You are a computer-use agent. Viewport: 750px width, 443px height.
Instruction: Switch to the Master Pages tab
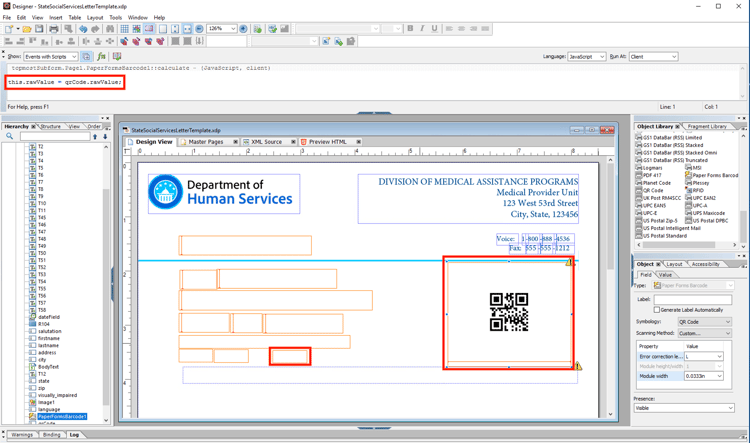[205, 142]
